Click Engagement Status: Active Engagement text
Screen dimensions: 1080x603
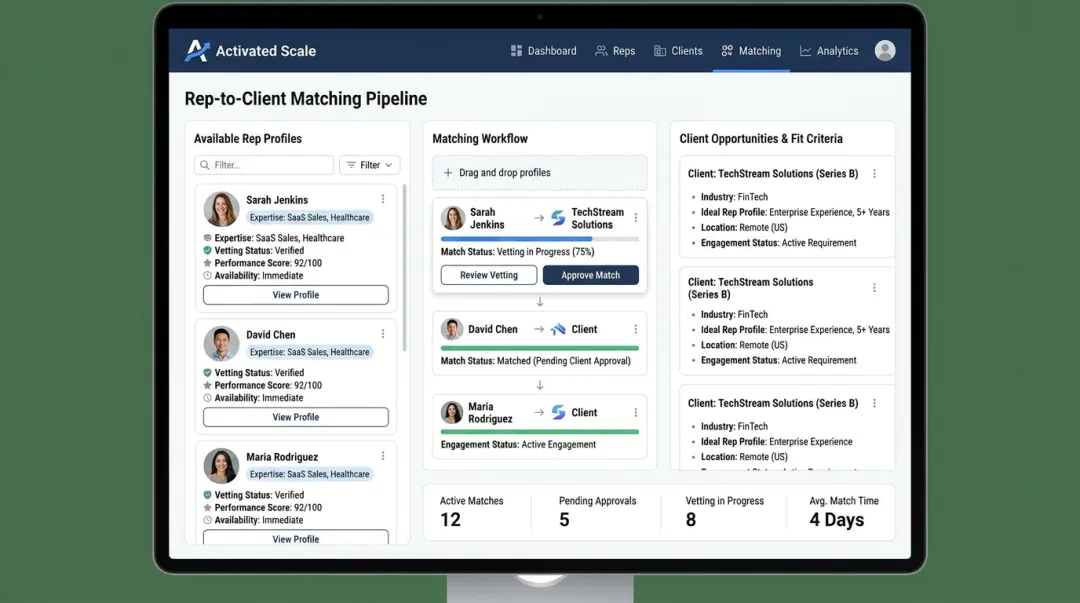[x=519, y=444]
